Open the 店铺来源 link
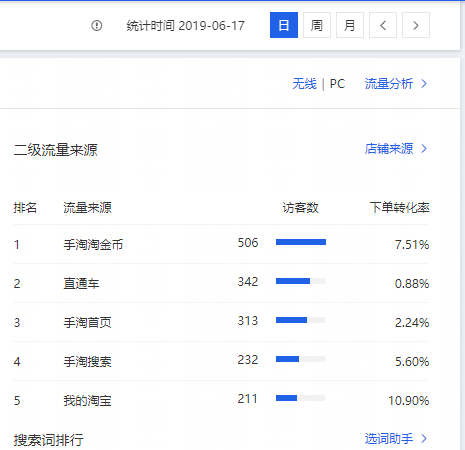Screen dimensions: 465x450 [x=396, y=149]
